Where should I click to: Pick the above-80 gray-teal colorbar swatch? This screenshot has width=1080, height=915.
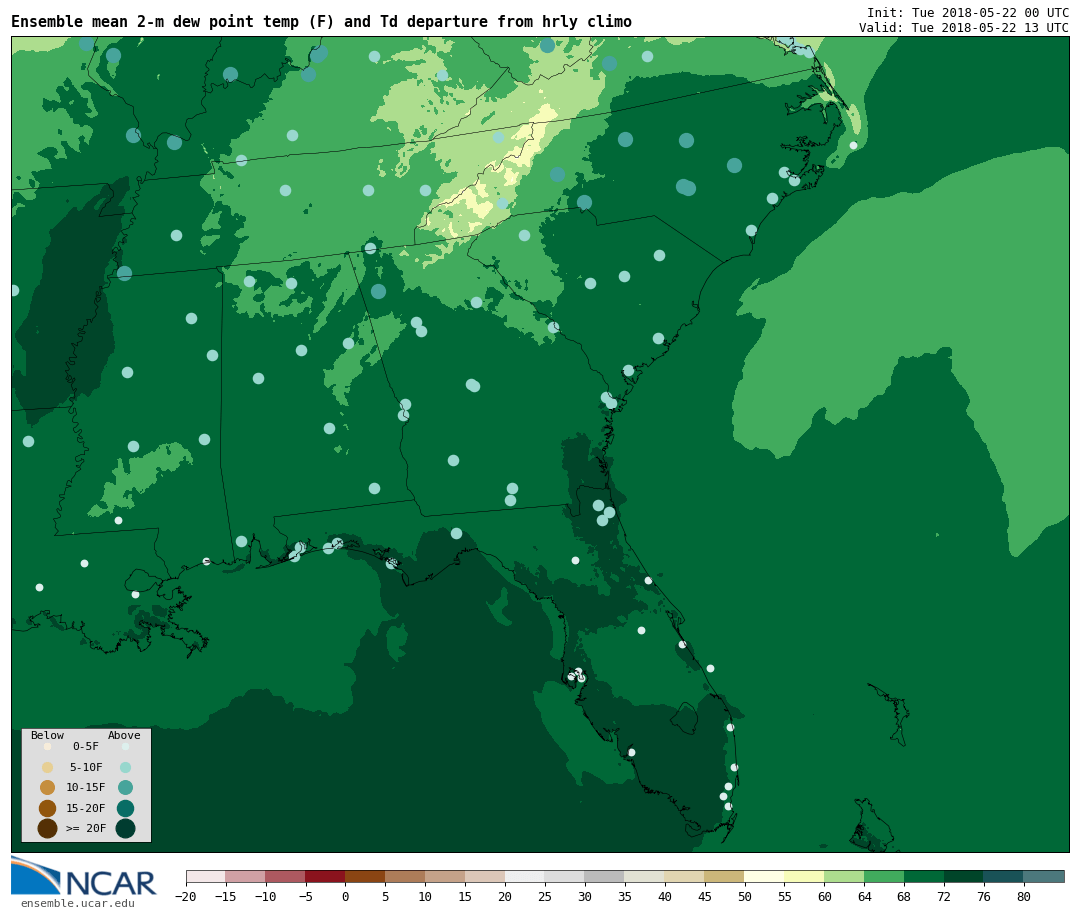(1045, 877)
